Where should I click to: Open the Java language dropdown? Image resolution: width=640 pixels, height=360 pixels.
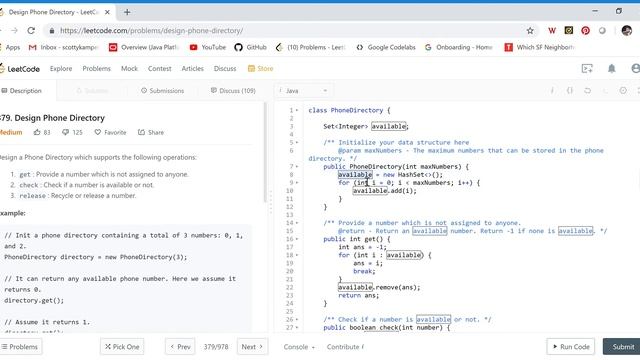[x=304, y=91]
